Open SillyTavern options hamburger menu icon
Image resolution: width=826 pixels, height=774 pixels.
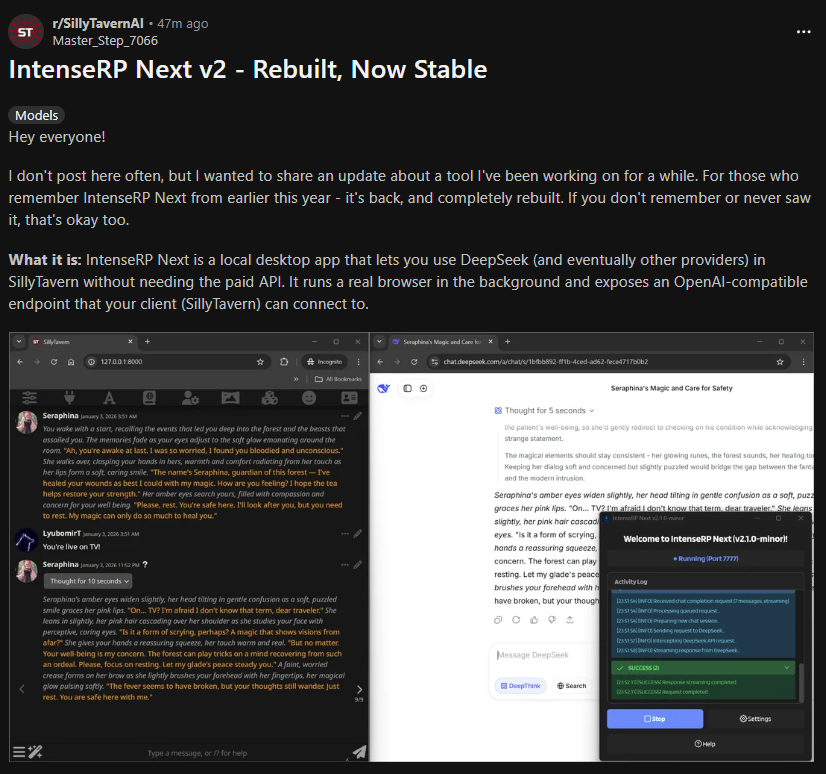19,752
